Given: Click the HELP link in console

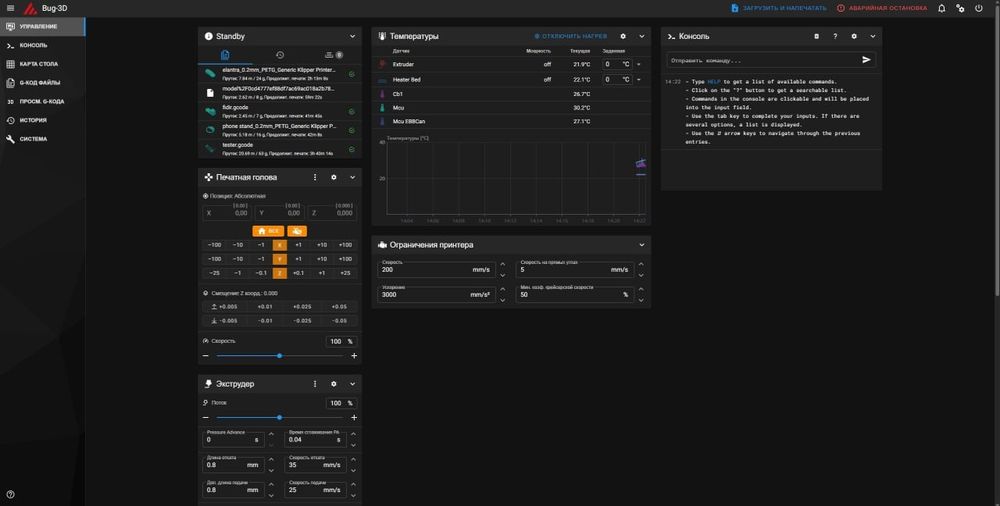Looking at the screenshot, I should click(x=713, y=82).
